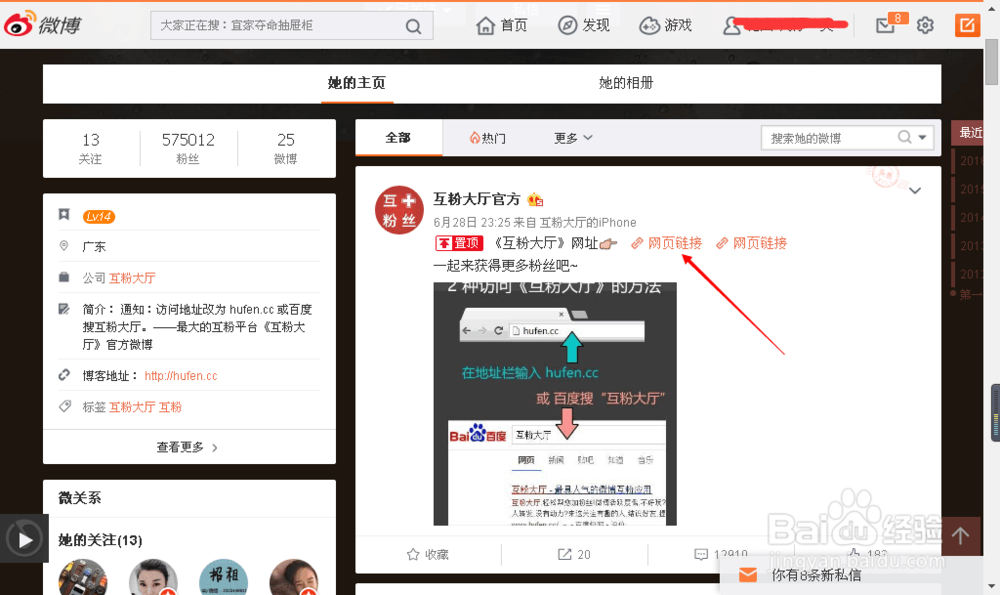Image resolution: width=1000 pixels, height=595 pixels.
Task: Open 首页 home in the top bar
Action: 501,26
